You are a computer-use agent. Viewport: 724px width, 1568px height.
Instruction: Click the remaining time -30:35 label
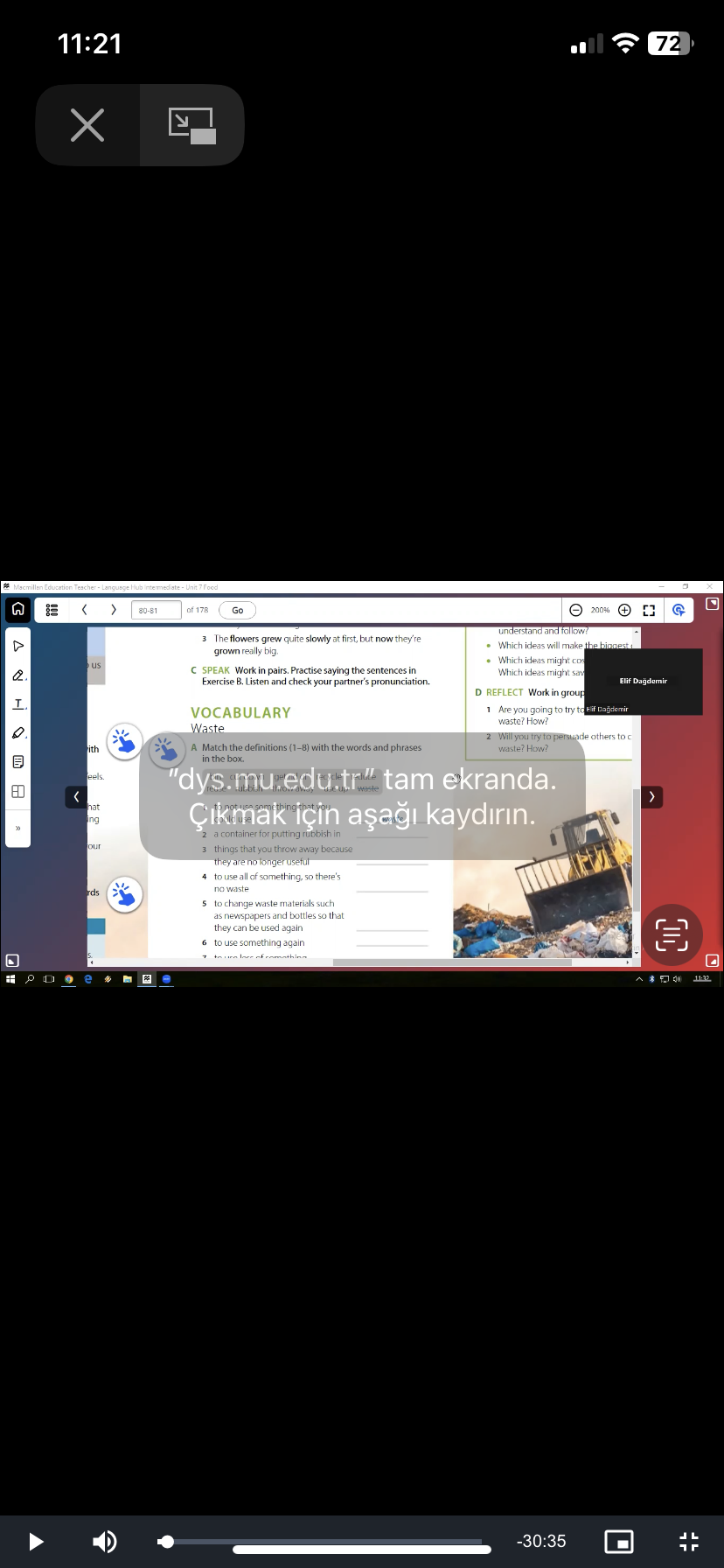click(541, 1541)
